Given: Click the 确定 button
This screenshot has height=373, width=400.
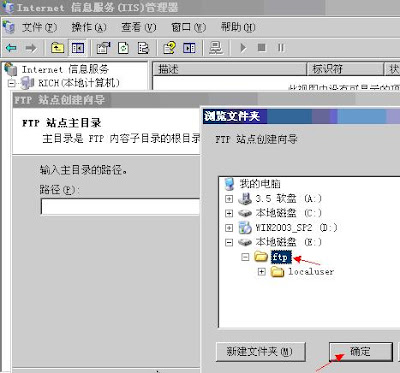Looking at the screenshot, I should click(x=361, y=351).
